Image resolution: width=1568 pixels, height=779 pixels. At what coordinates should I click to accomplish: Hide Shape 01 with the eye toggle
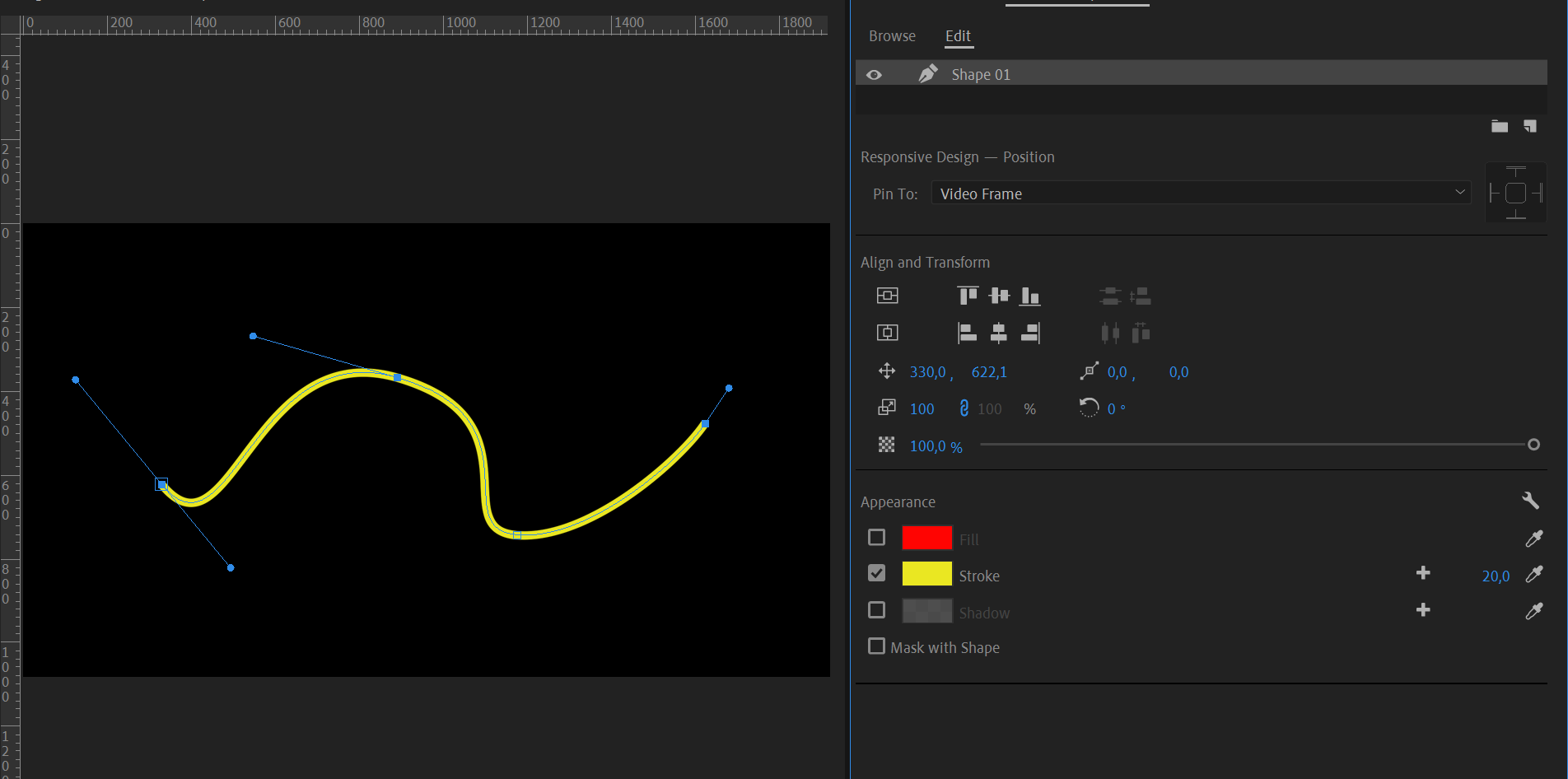tap(874, 73)
